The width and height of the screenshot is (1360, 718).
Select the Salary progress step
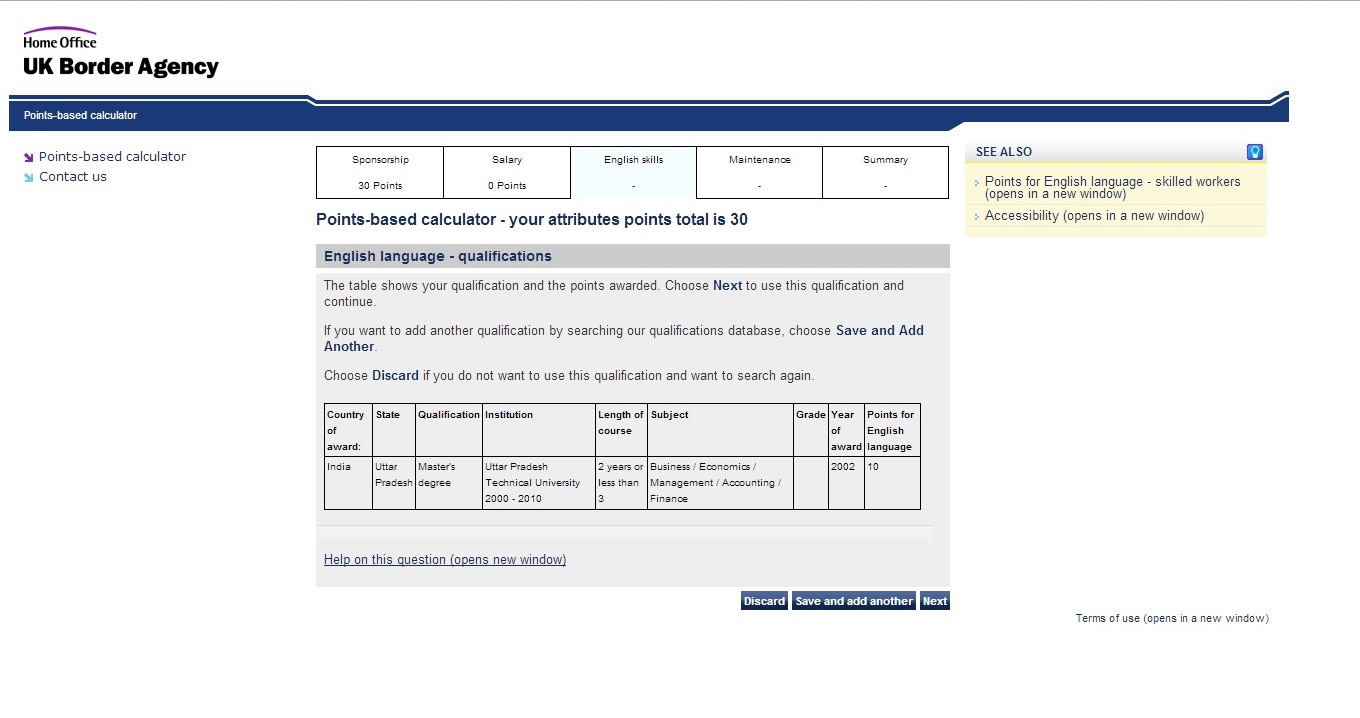coord(506,172)
